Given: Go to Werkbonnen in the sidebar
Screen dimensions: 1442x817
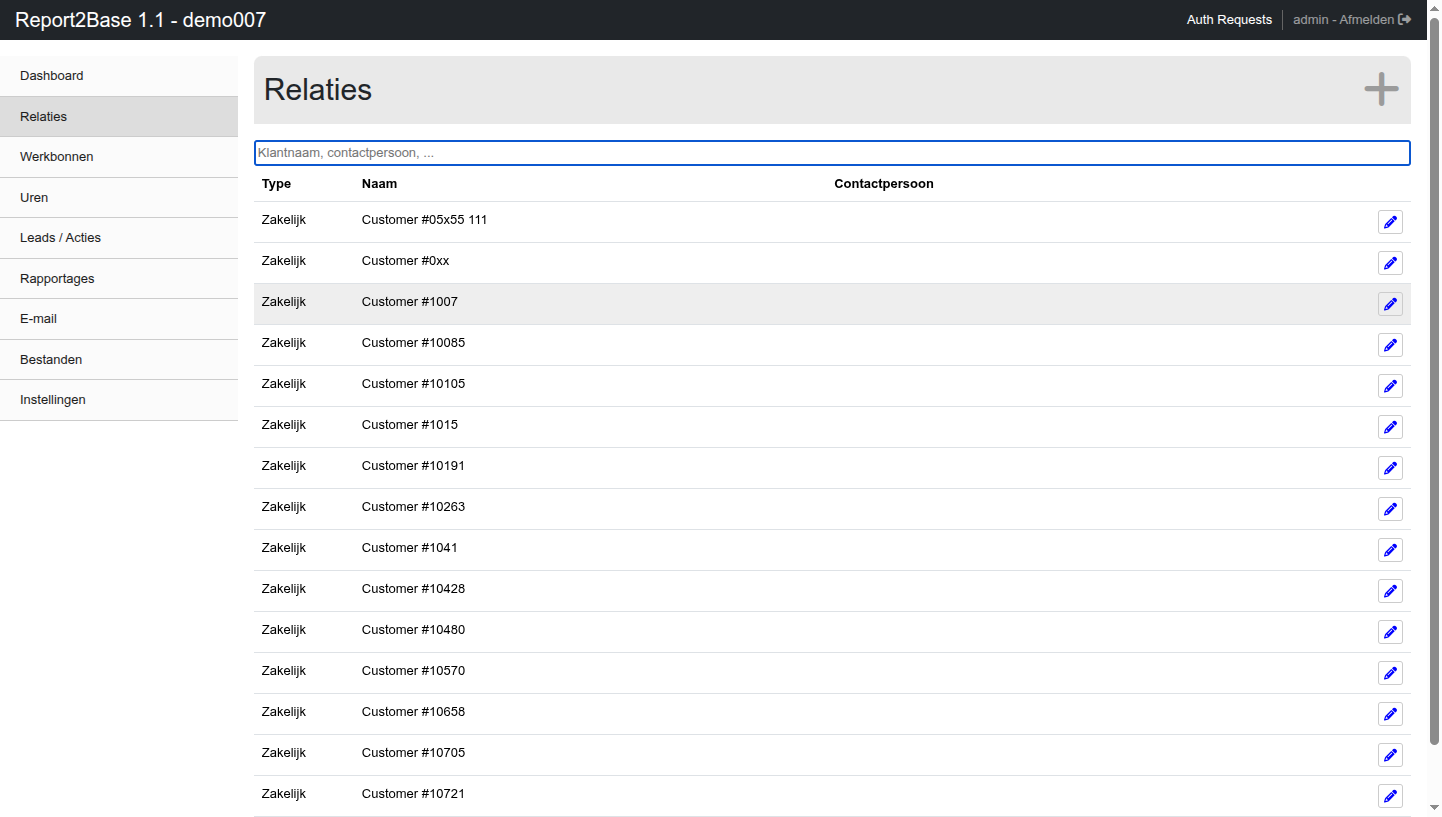Looking at the screenshot, I should click(x=57, y=157).
